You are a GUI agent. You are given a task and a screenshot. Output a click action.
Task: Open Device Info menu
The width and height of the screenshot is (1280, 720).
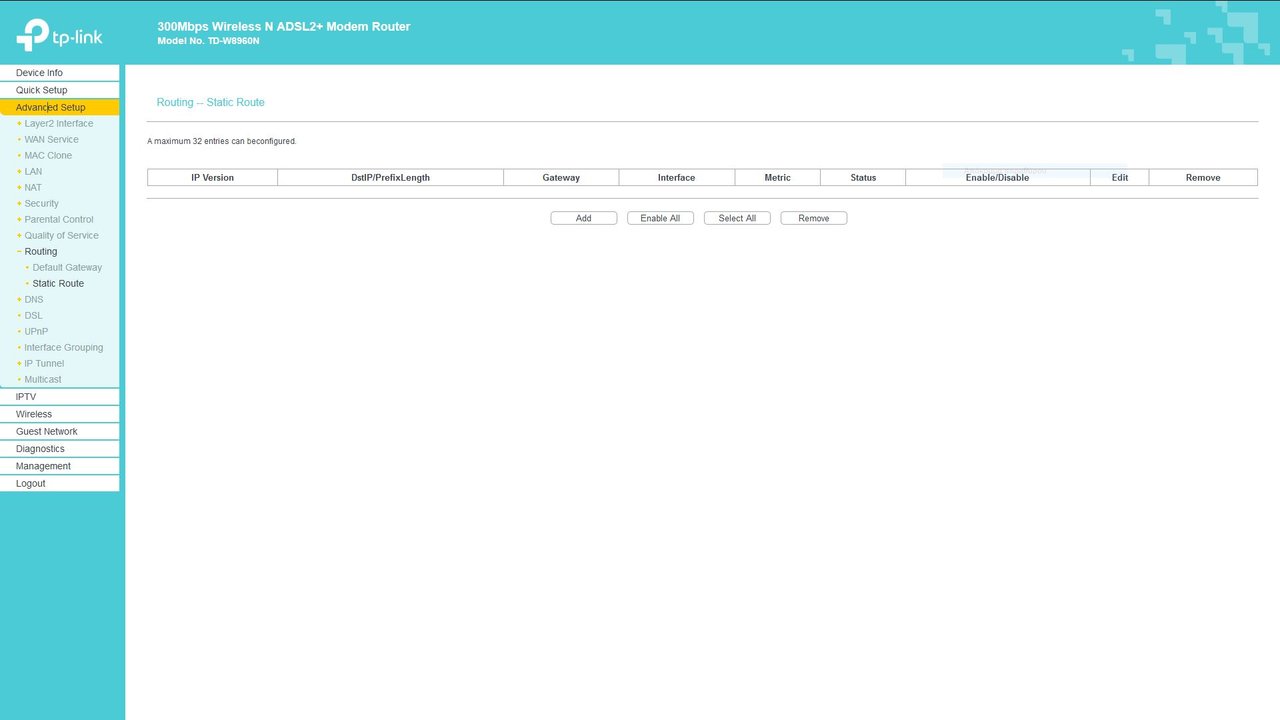click(59, 73)
